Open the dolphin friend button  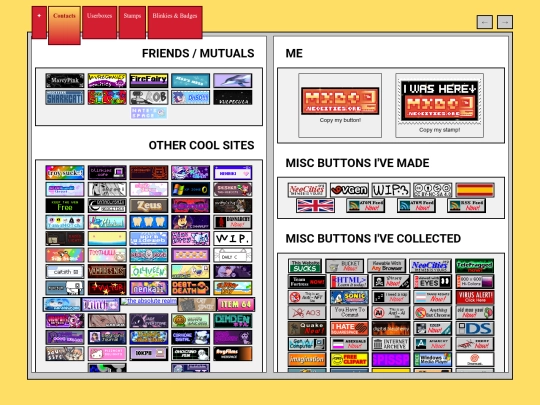(x=232, y=81)
